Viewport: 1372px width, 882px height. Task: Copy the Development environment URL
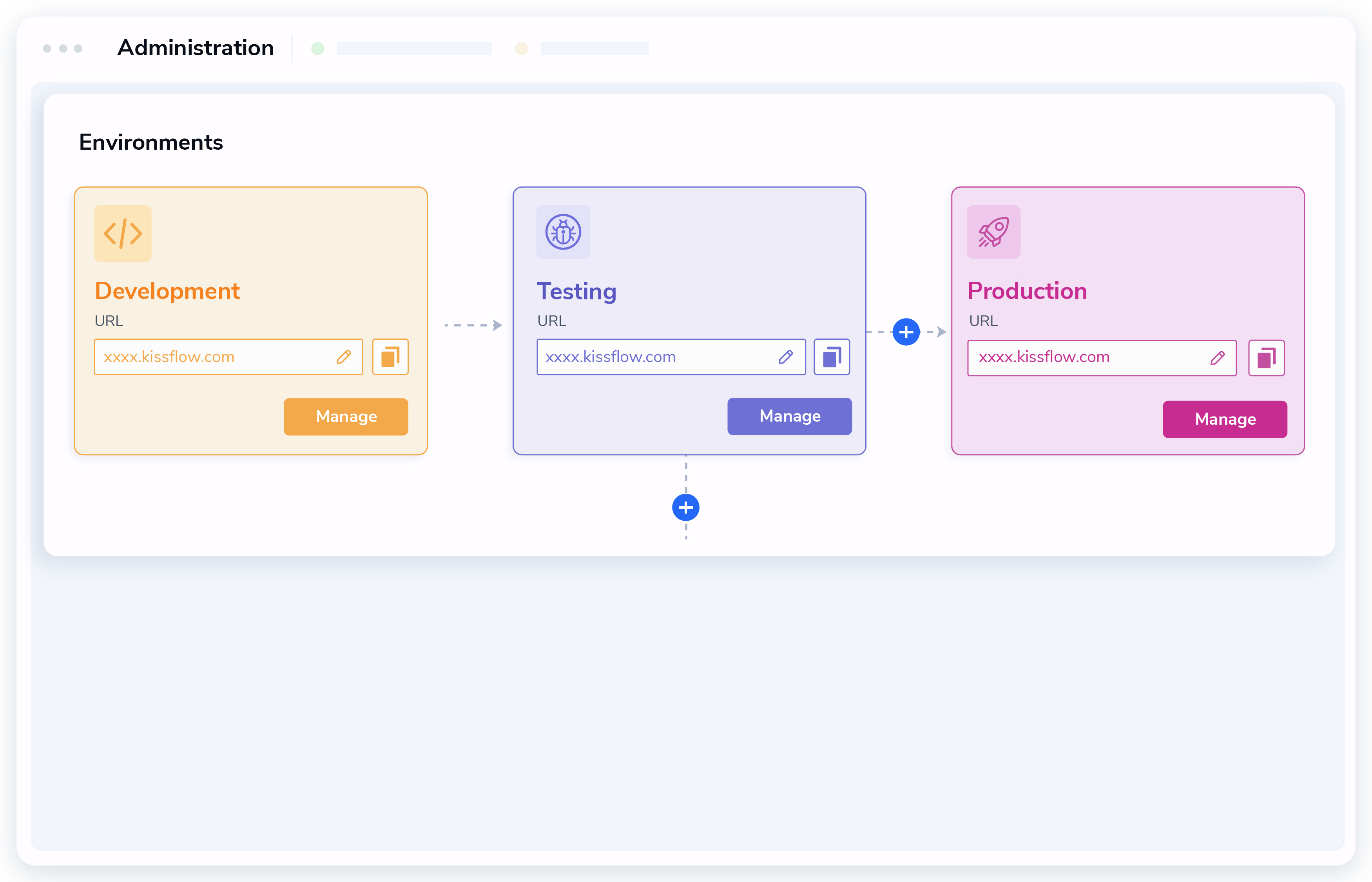pos(390,357)
